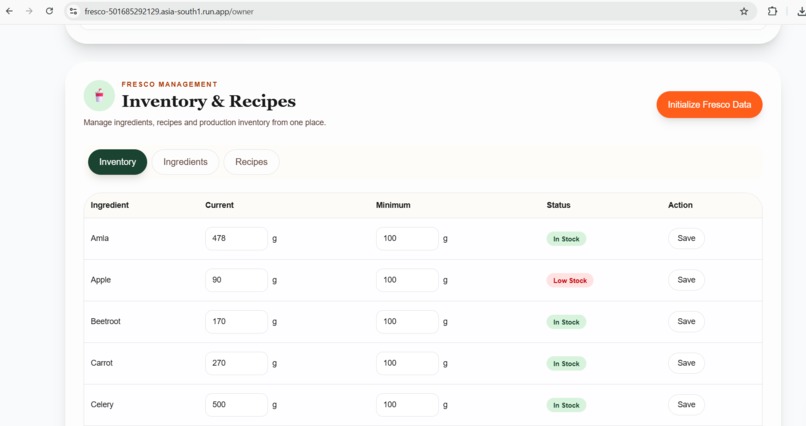
Task: Edit Amla minimum quantity field
Action: click(407, 238)
